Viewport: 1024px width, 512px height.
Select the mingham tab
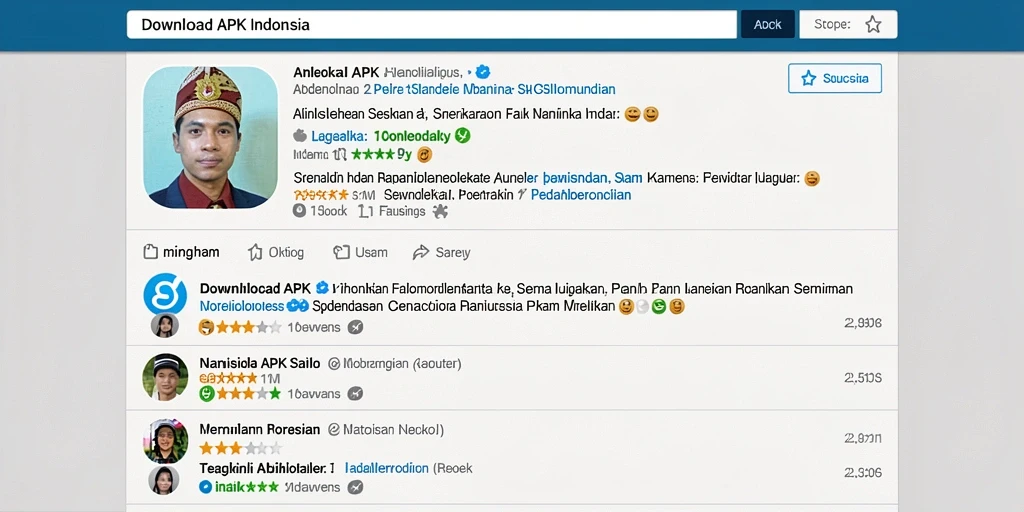click(x=182, y=252)
